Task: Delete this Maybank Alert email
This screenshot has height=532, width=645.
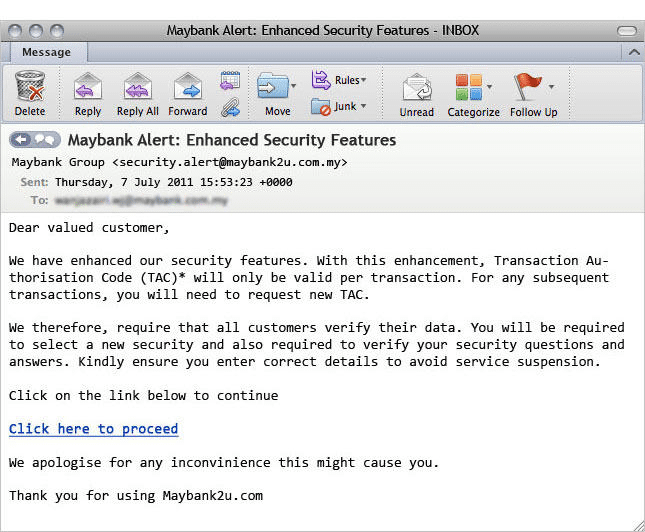Action: [30, 92]
